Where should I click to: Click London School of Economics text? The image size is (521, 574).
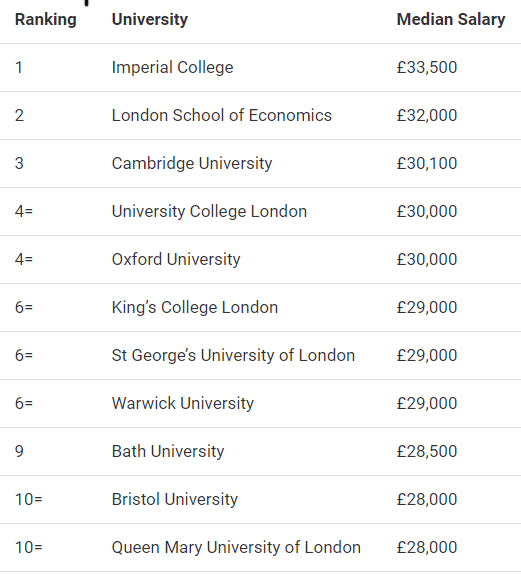tap(222, 115)
